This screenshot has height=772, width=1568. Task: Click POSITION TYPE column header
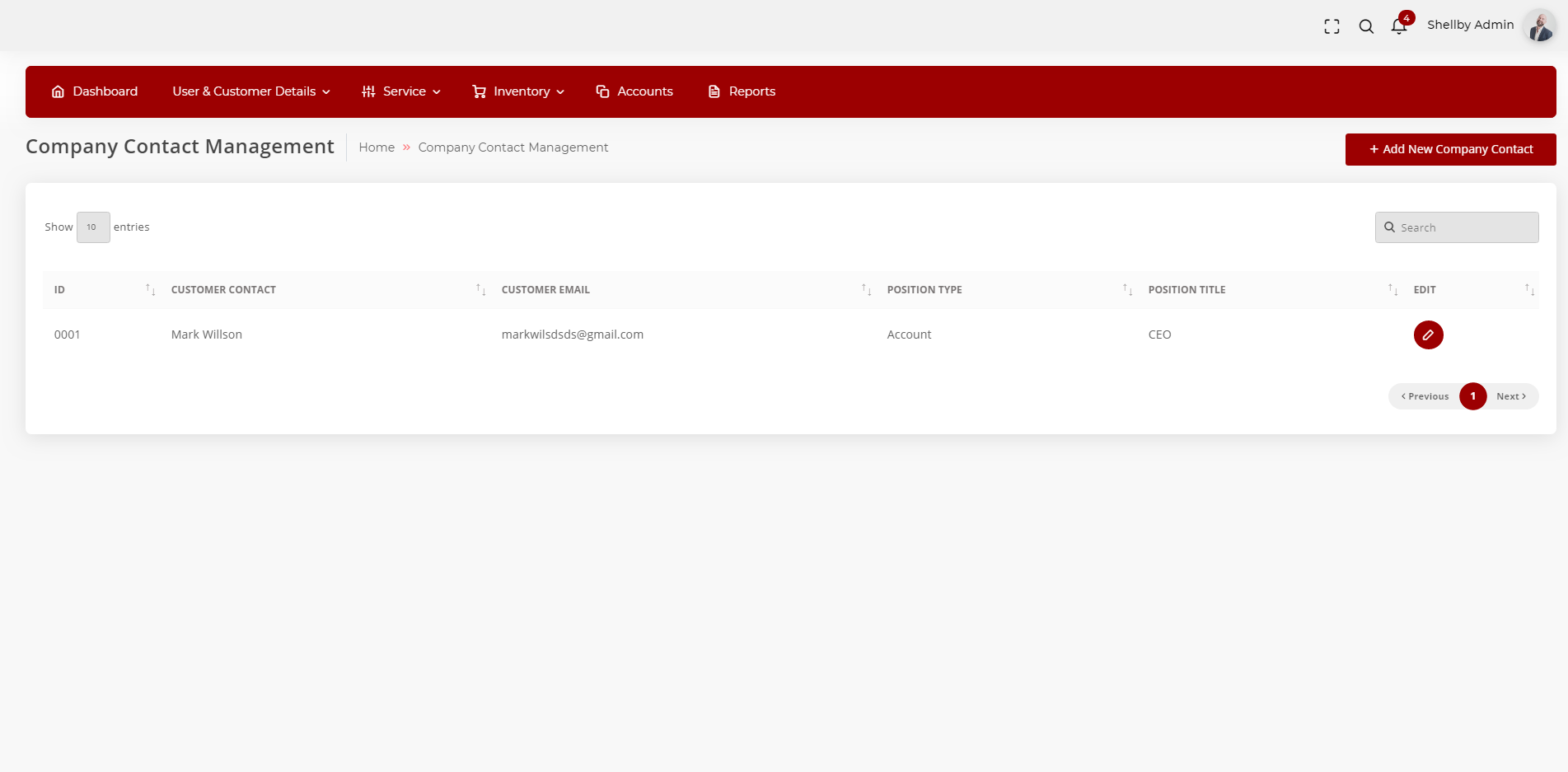click(x=924, y=290)
